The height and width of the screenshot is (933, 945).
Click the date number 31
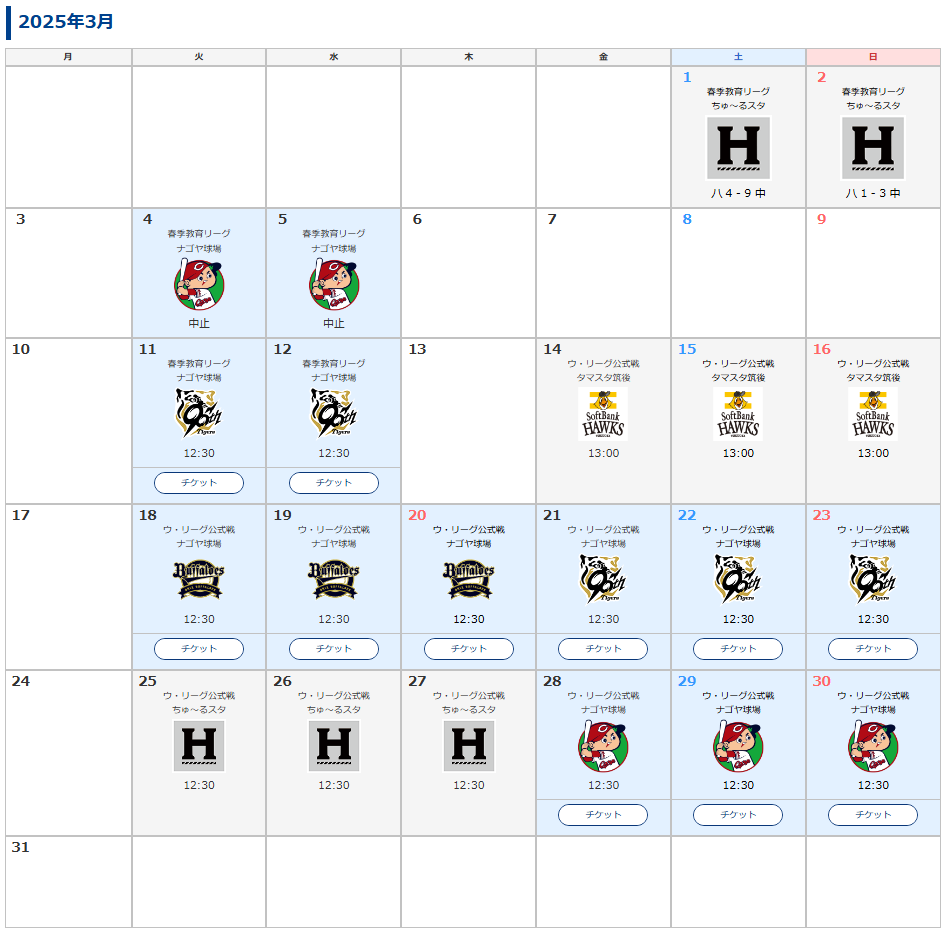point(20,847)
